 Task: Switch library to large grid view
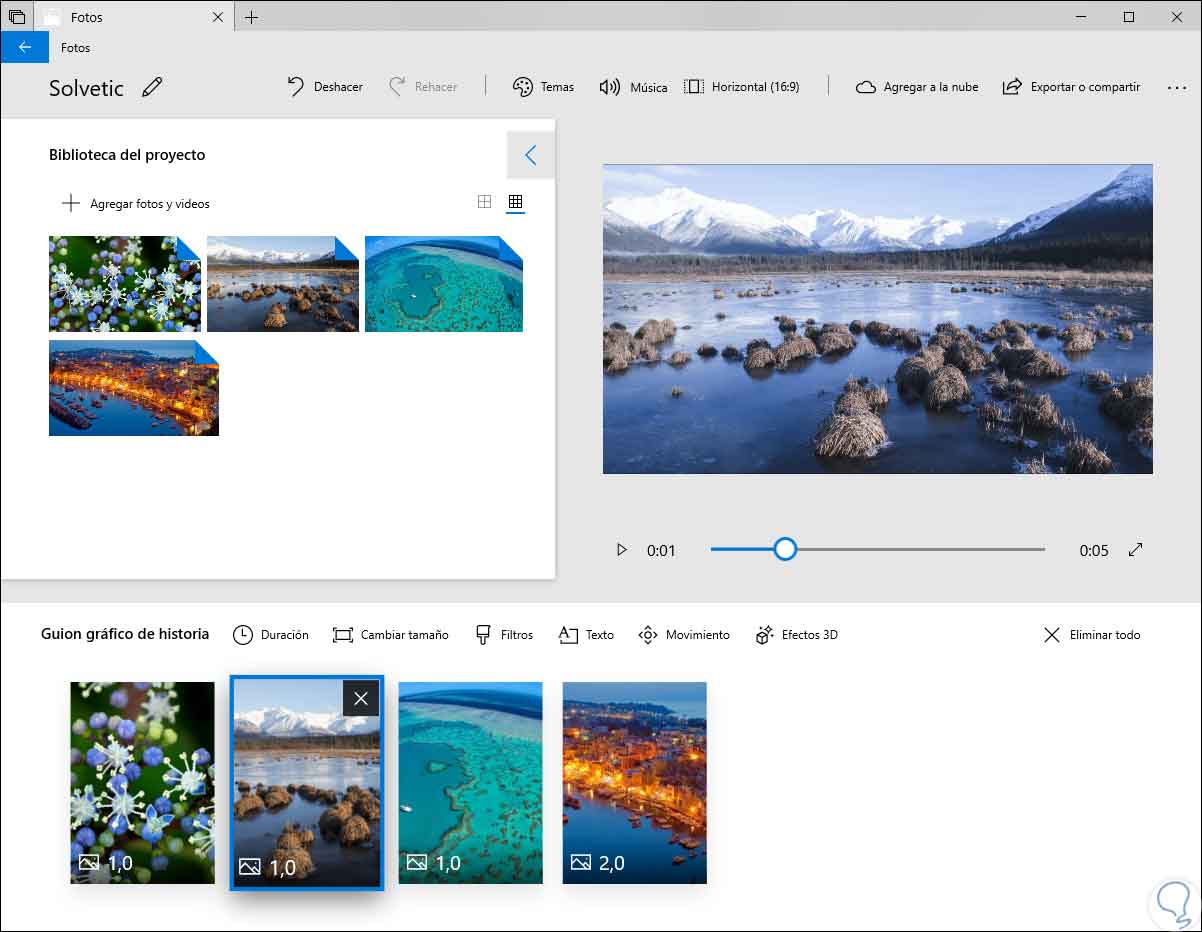click(484, 202)
